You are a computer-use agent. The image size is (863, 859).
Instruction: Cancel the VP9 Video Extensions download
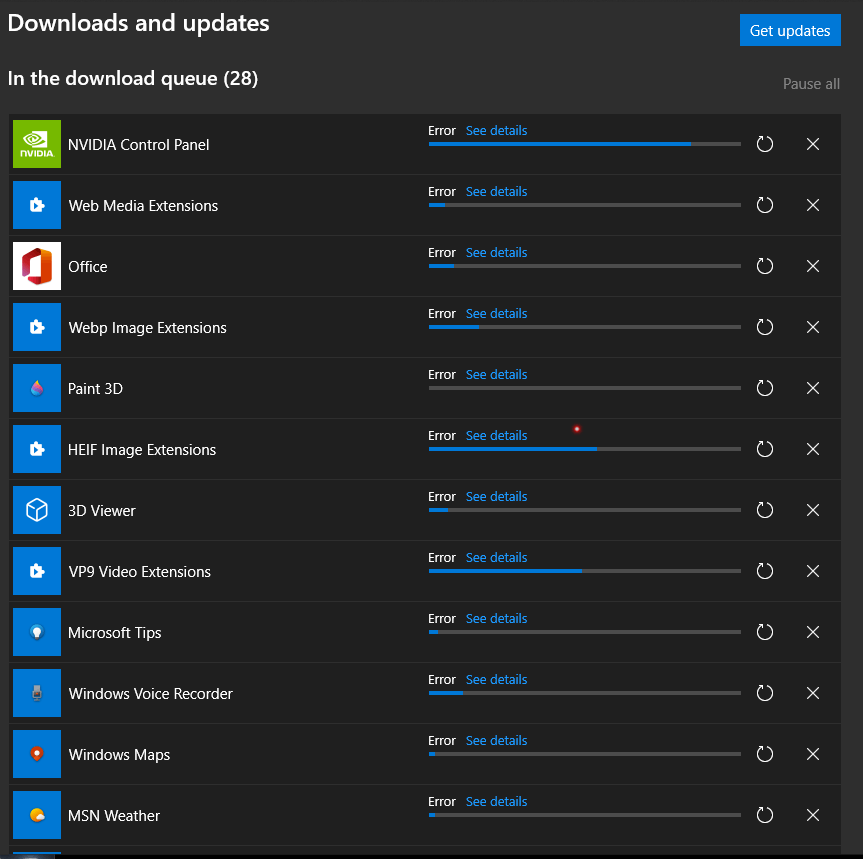[x=813, y=572]
